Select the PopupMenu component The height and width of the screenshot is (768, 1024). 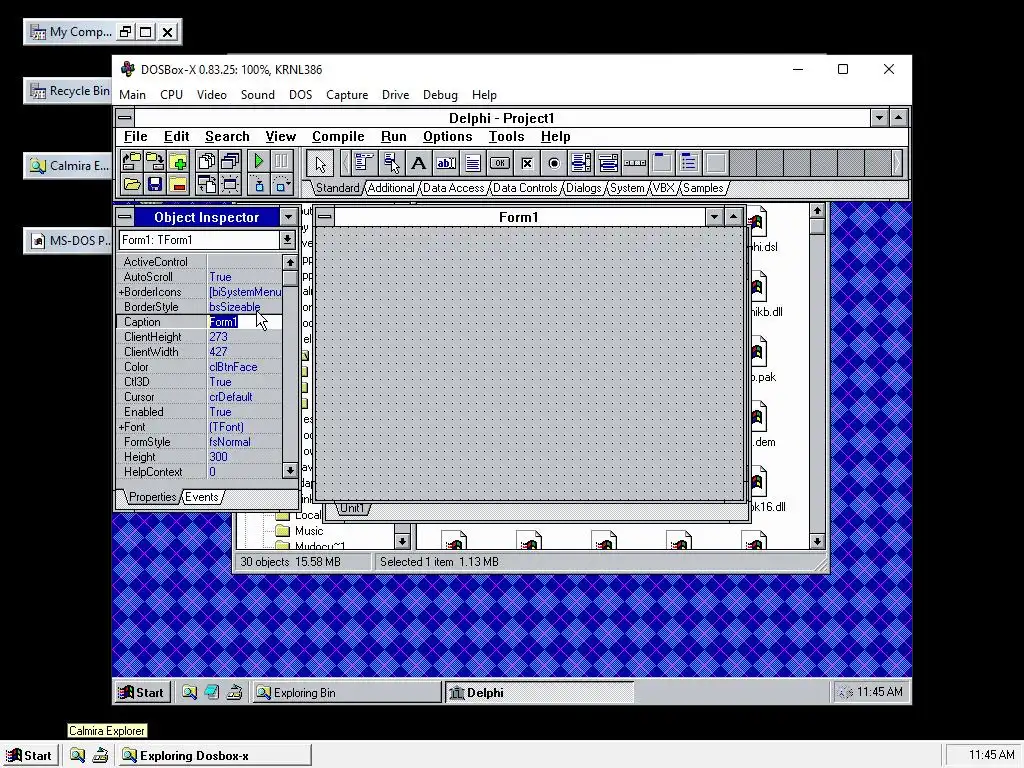point(391,163)
